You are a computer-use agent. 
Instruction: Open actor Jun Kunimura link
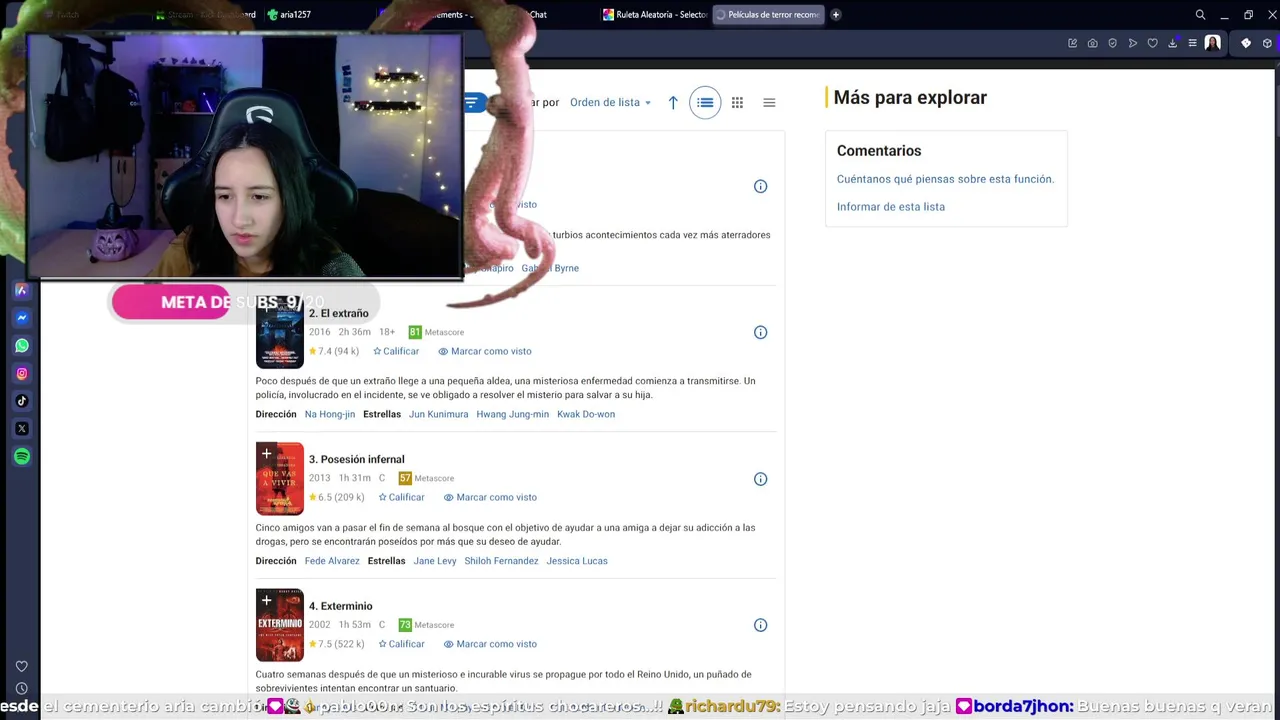pyautogui.click(x=438, y=414)
